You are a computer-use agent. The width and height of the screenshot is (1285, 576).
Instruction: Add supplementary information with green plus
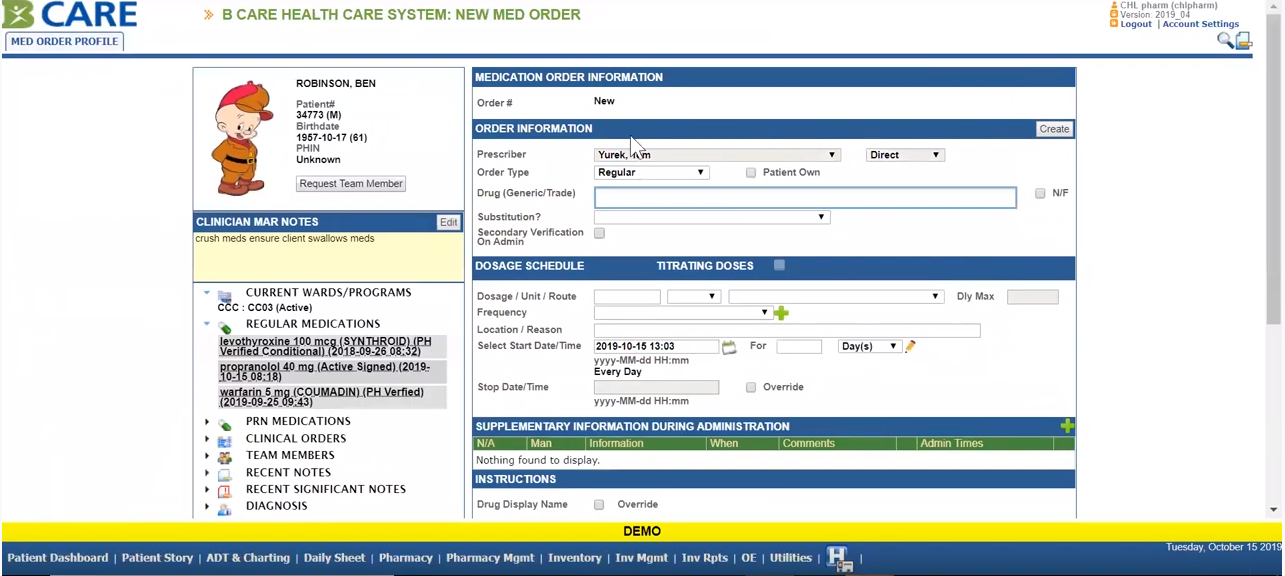pos(1067,426)
